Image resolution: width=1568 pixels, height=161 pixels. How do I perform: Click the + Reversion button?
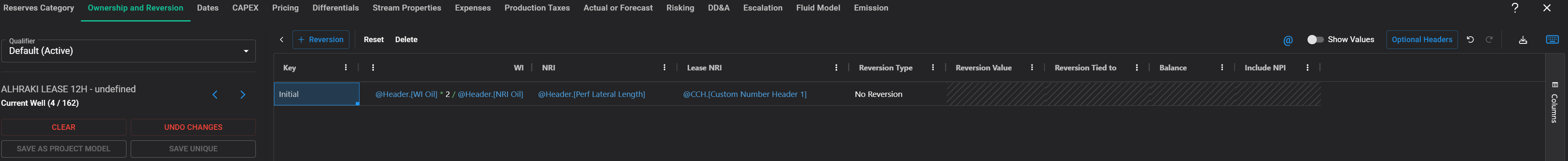(x=321, y=40)
